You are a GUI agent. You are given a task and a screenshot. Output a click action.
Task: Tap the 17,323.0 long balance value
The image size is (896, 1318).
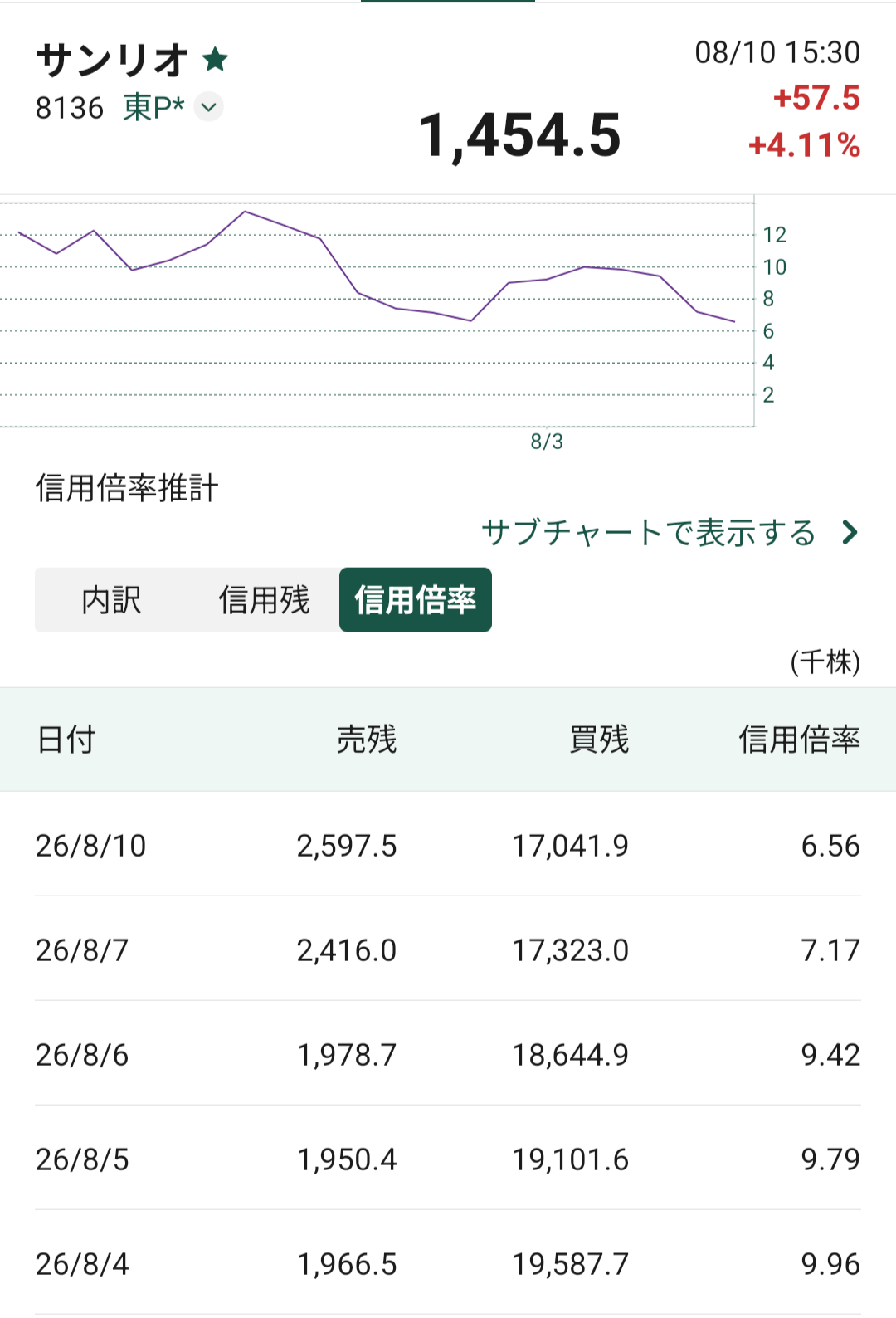pos(571,950)
